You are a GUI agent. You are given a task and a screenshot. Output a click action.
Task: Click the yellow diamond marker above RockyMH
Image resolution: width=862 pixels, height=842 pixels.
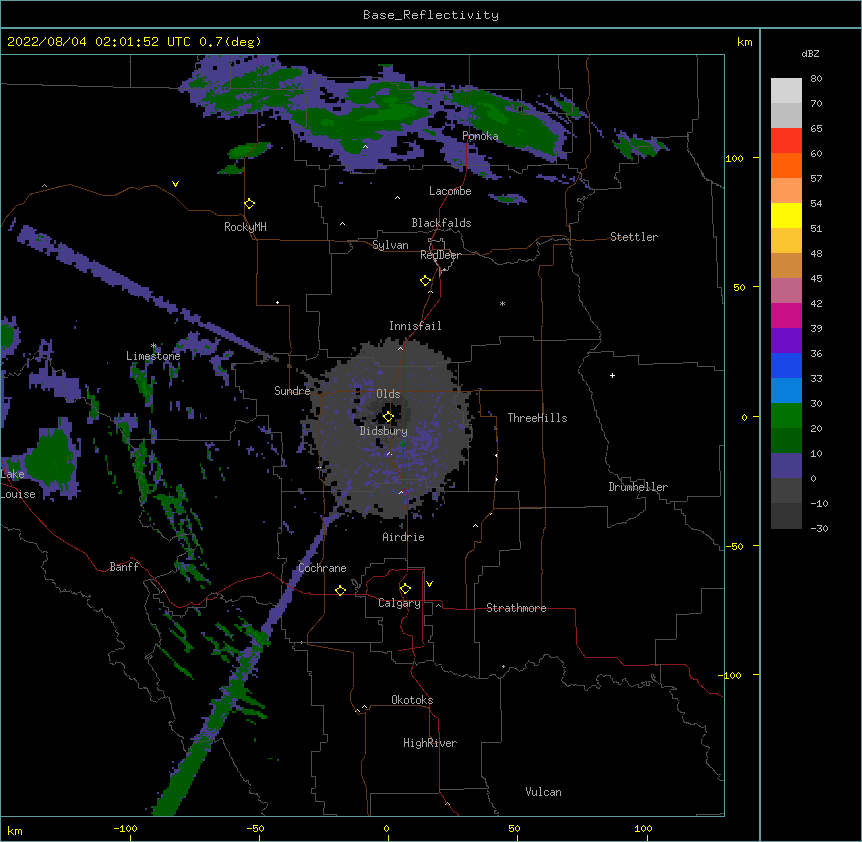(x=249, y=204)
